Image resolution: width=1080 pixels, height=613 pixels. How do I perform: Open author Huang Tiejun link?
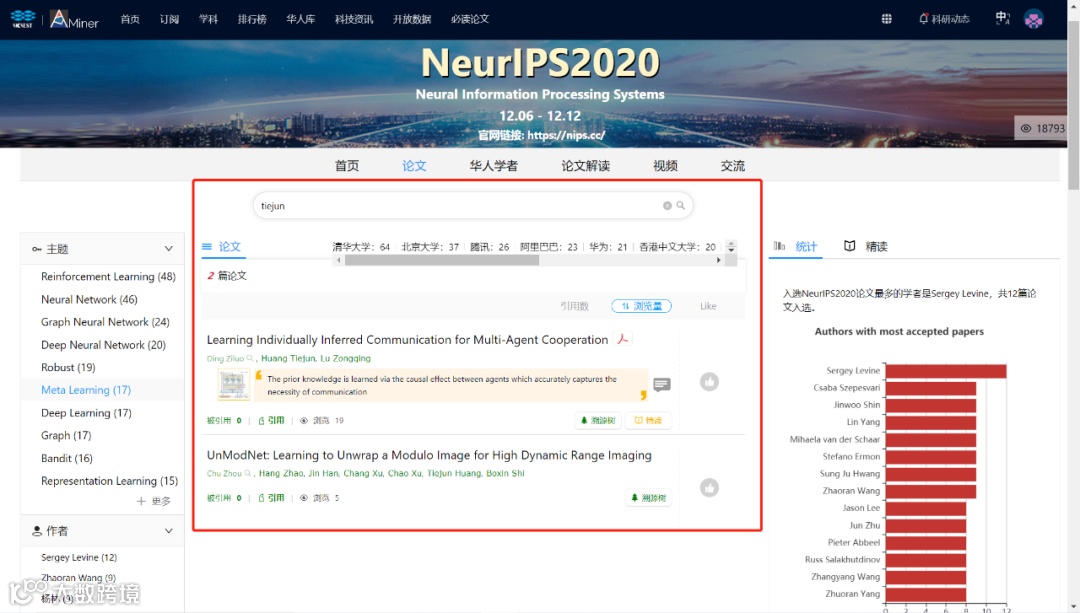[288, 358]
